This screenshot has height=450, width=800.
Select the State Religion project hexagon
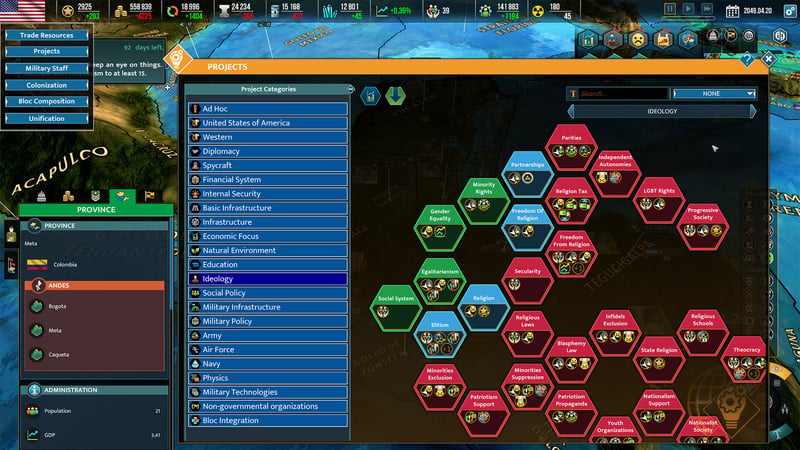click(659, 360)
